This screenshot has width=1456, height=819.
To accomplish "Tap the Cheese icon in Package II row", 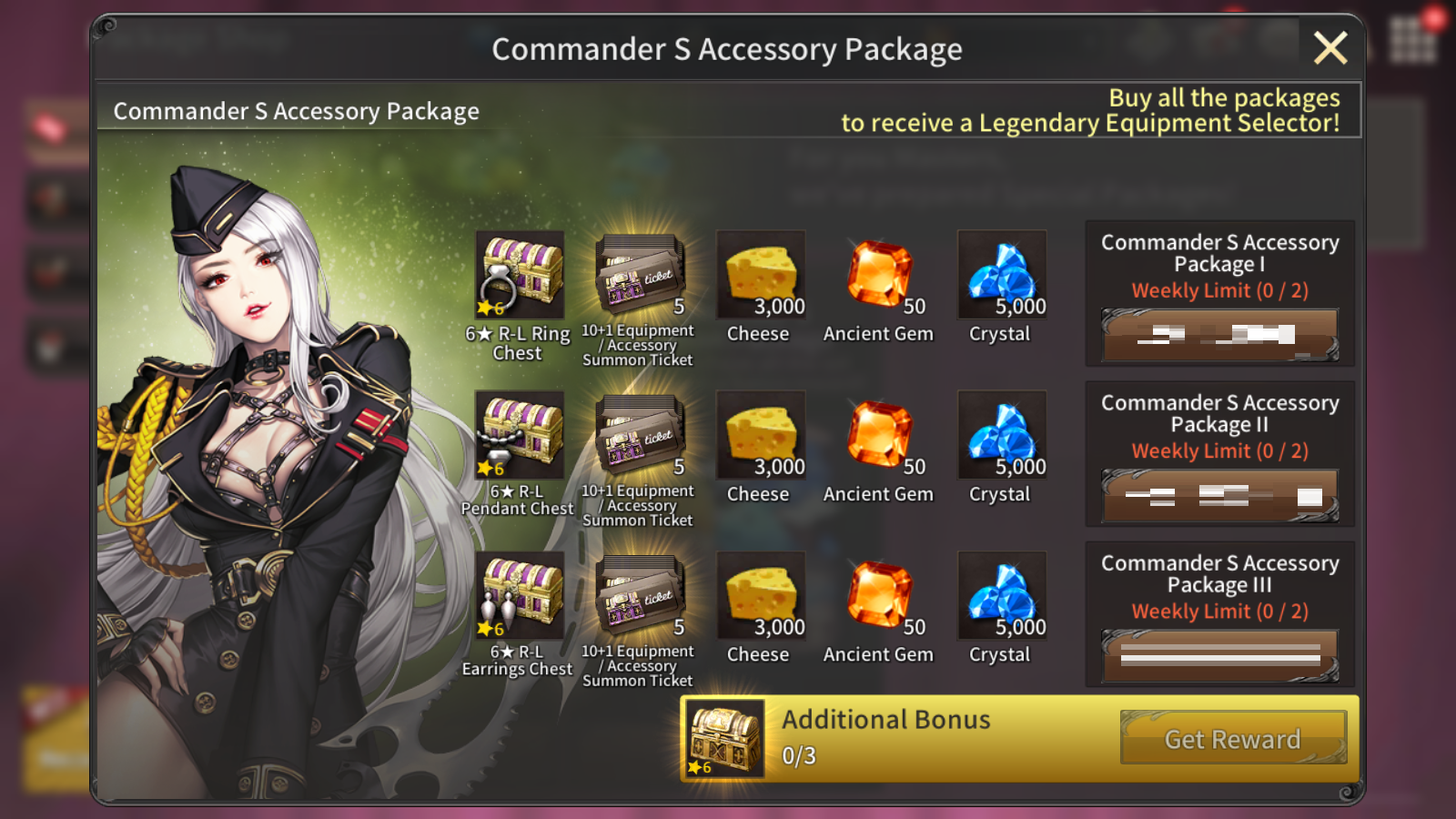I will tap(761, 434).
